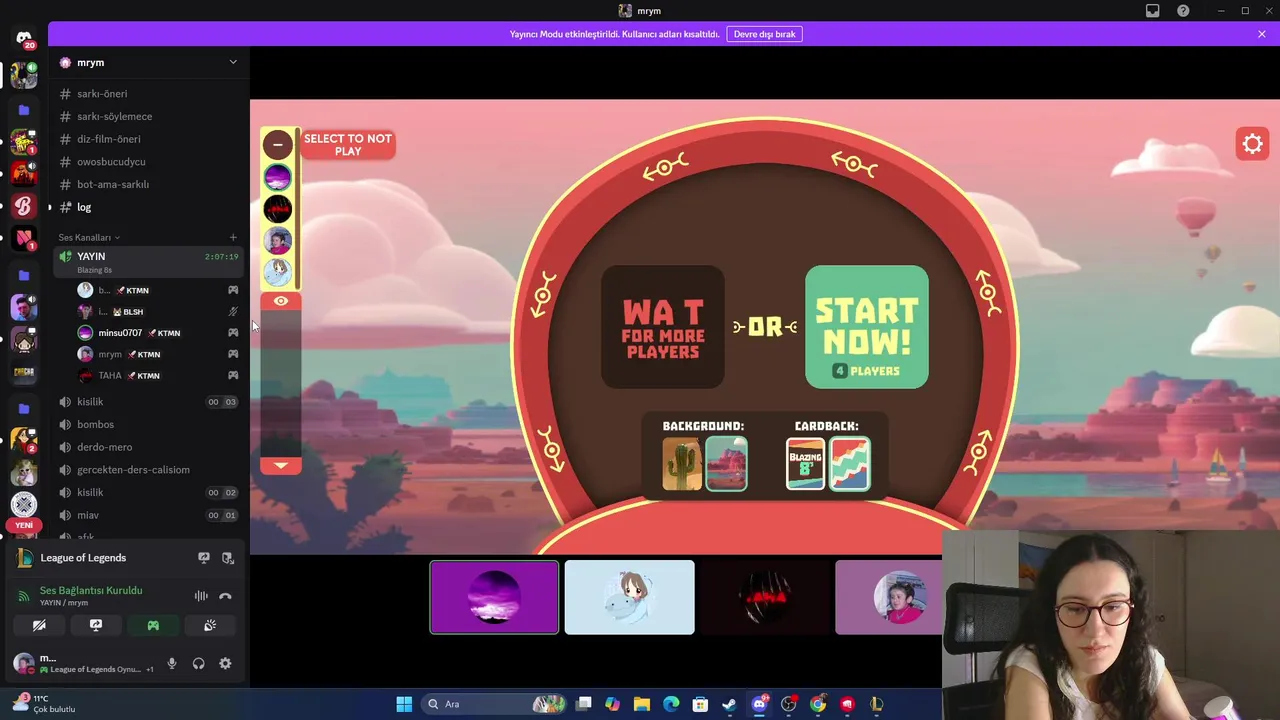Image resolution: width=1280 pixels, height=720 pixels.
Task: Select the red canyon background
Action: click(x=726, y=464)
